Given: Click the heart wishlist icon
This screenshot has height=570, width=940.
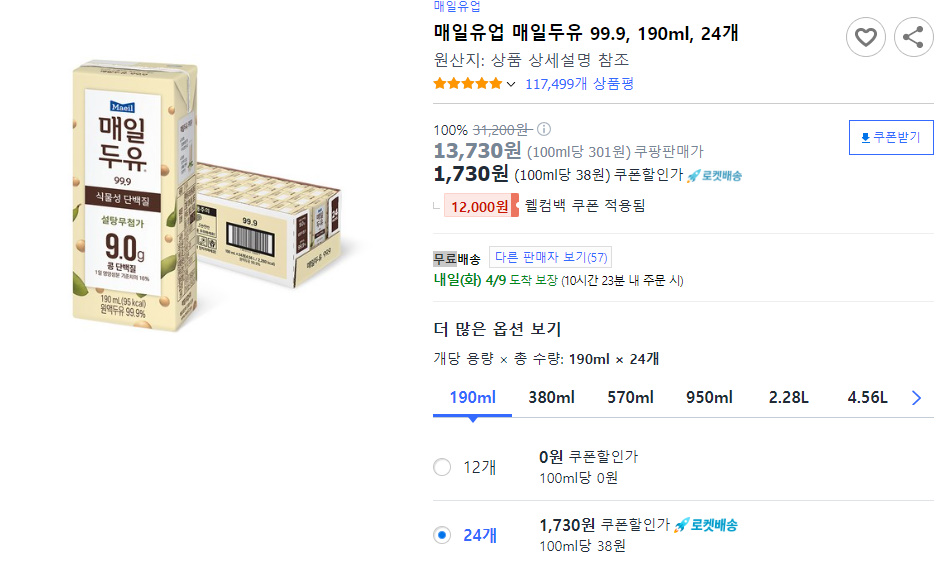Looking at the screenshot, I should tap(865, 37).
